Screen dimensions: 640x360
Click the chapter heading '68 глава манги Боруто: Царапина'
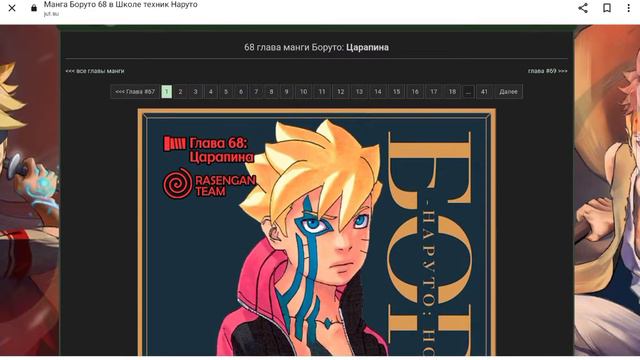(x=316, y=47)
